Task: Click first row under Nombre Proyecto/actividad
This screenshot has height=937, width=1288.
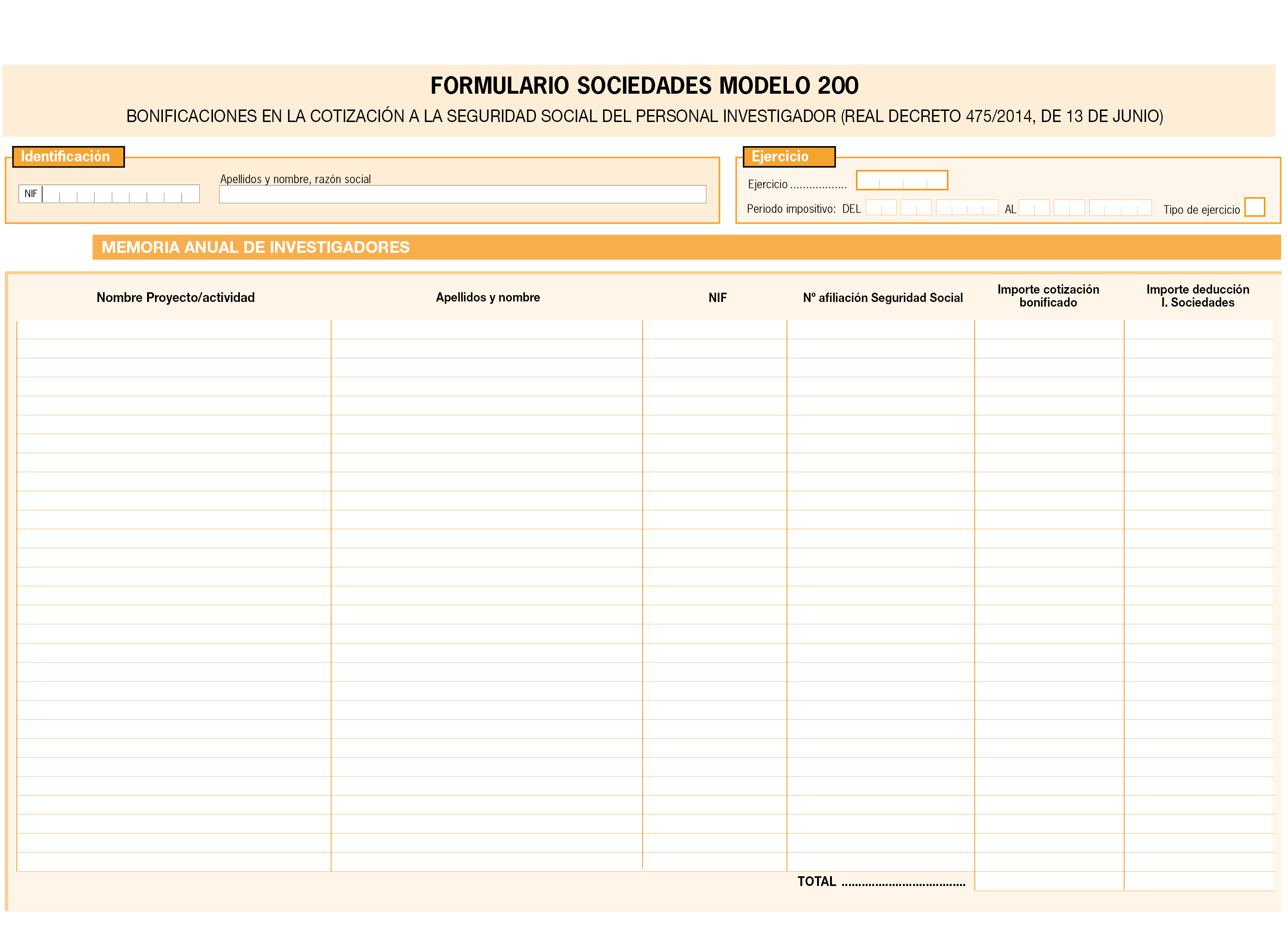Action: [x=174, y=330]
